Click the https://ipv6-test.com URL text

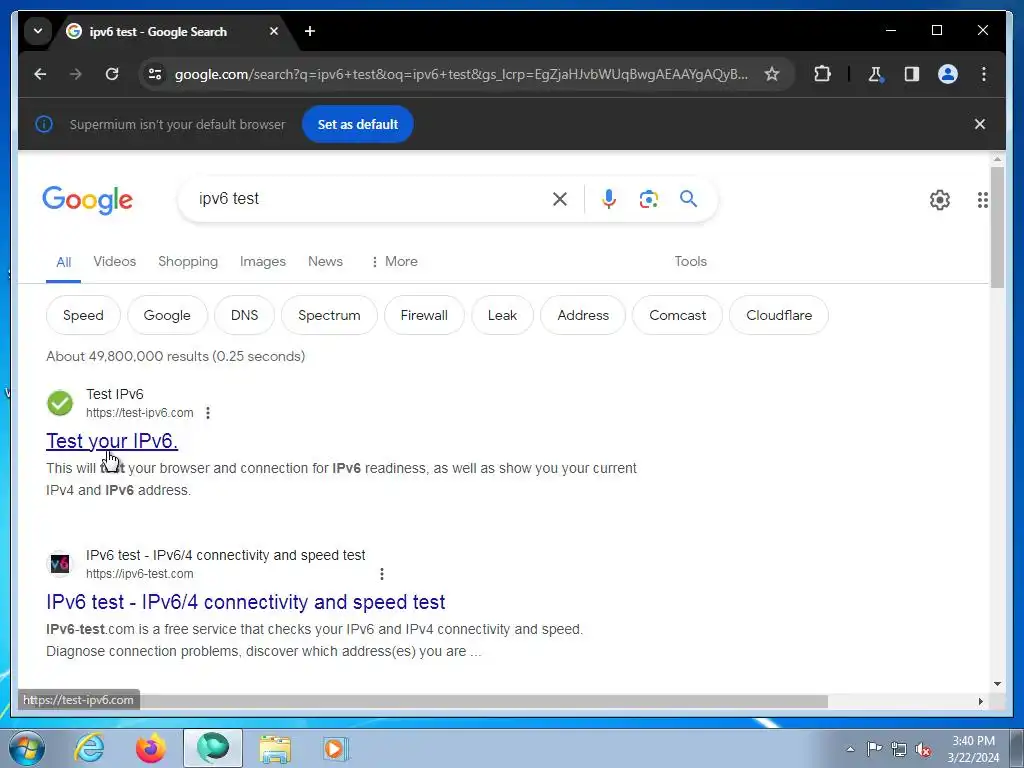point(140,574)
